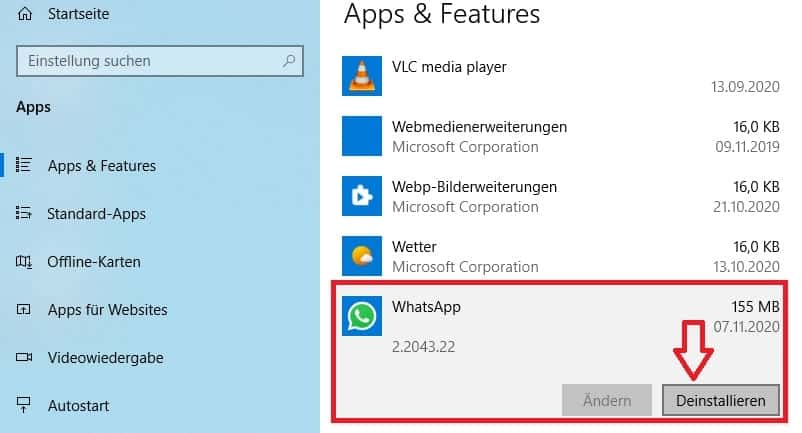Click Webp-Bilderweiterungen puzzle icon

point(362,196)
